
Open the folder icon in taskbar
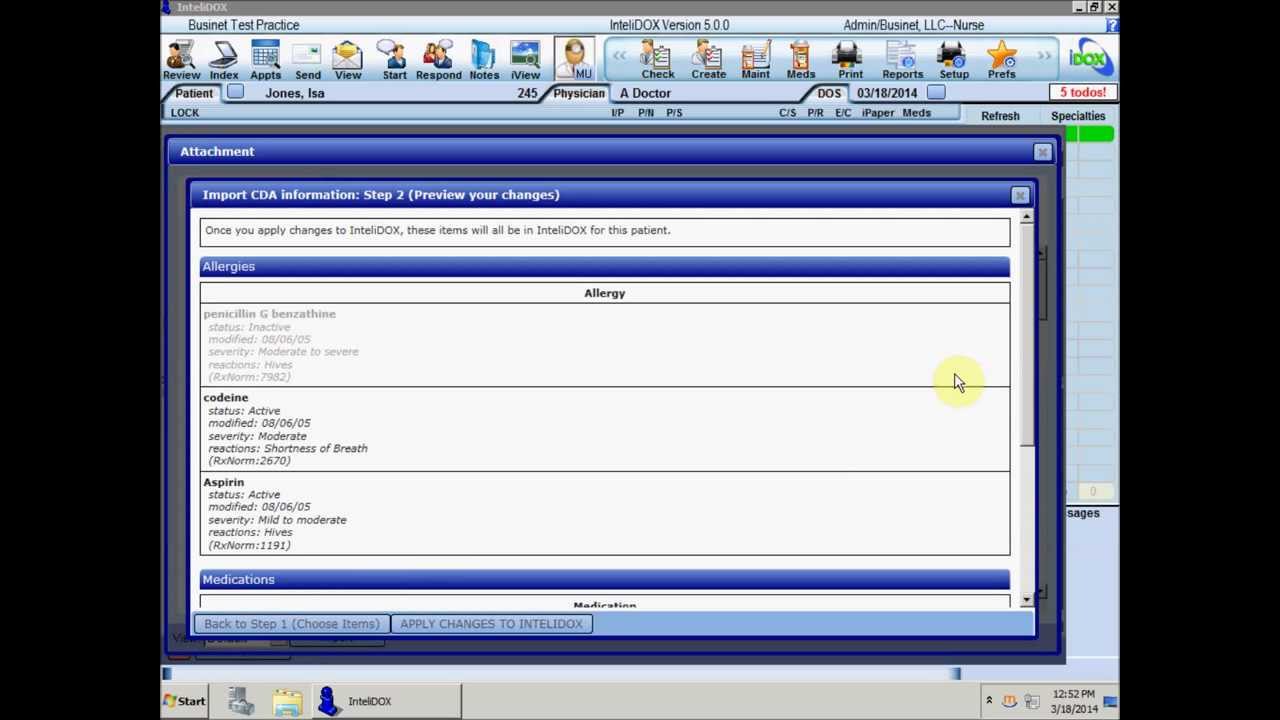[287, 702]
